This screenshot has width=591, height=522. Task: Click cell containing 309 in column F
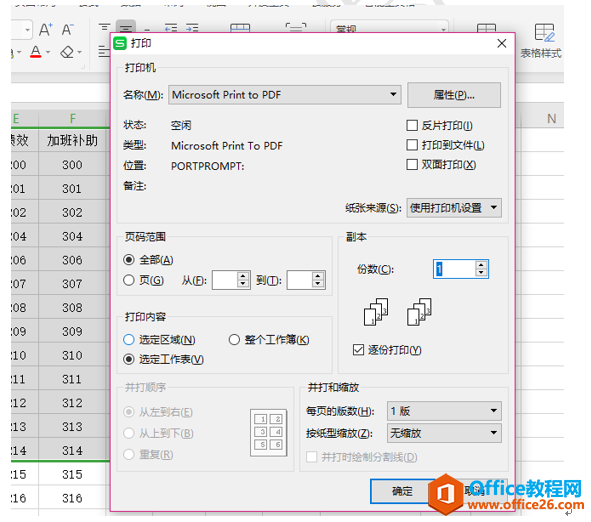(x=72, y=332)
